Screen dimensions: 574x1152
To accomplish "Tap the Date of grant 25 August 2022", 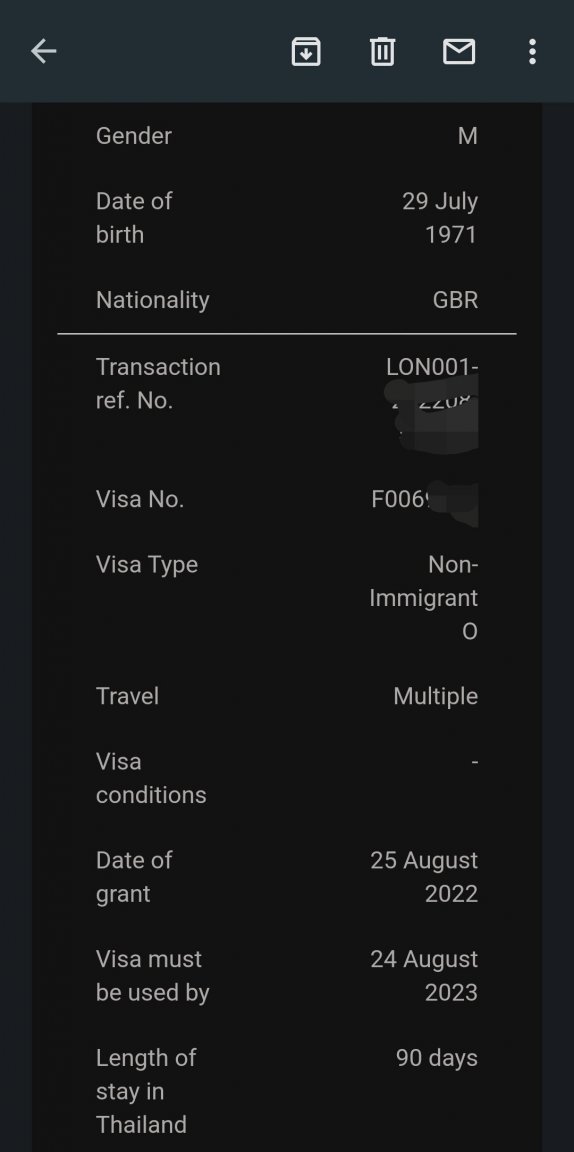I will point(424,876).
